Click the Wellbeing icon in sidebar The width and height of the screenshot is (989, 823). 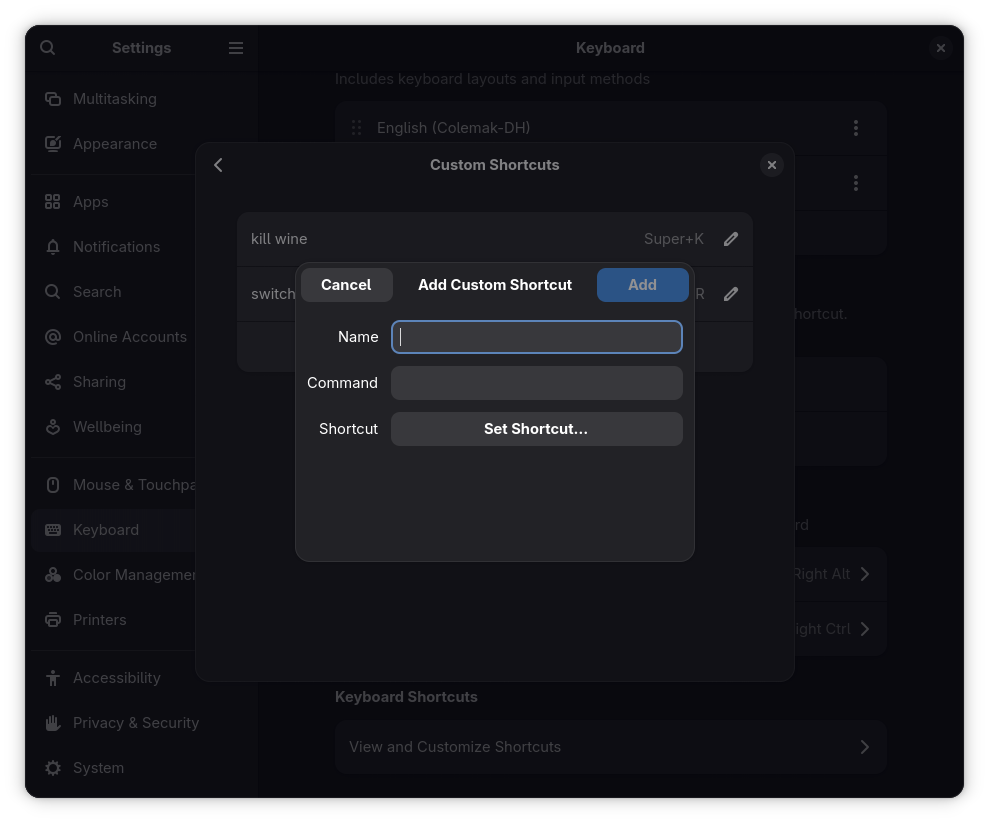[53, 427]
